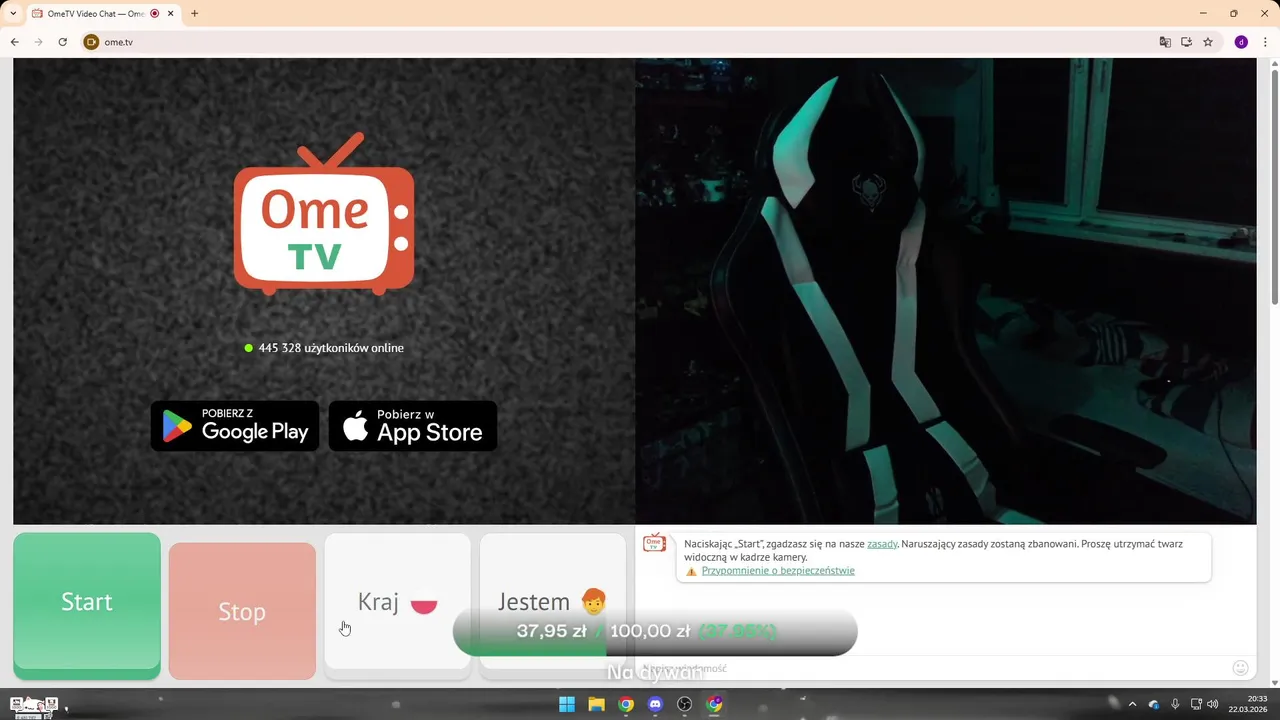Viewport: 1280px width, 720px height.
Task: Open tab search dropdown arrow
Action: [13, 14]
